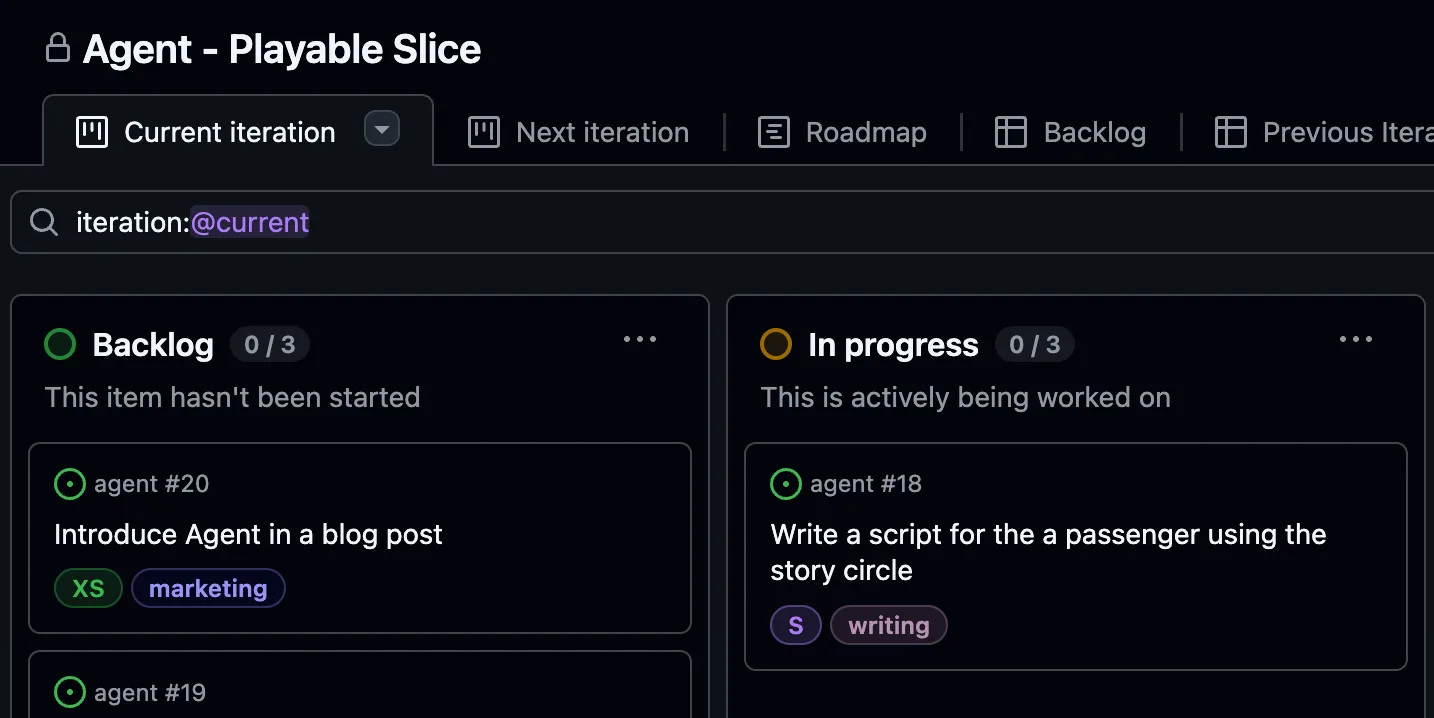Select the marketing label on agent #20
The image size is (1434, 718).
(208, 588)
